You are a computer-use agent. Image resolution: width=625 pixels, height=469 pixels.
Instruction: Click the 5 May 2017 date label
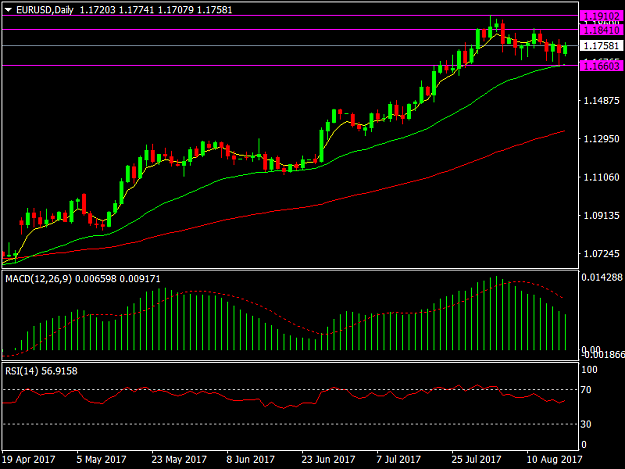click(101, 459)
